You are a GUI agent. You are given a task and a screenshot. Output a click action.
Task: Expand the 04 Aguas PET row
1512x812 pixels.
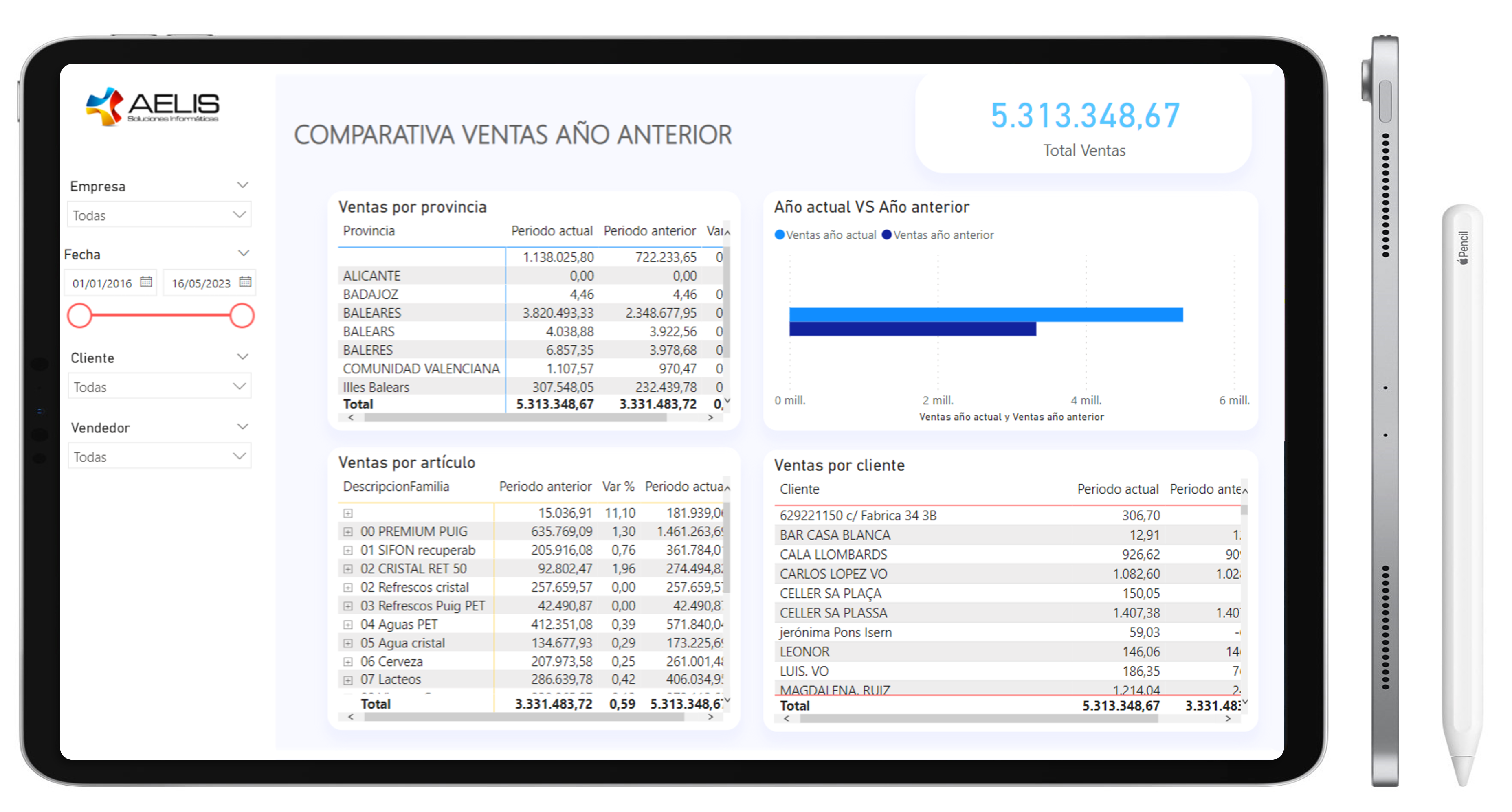[x=348, y=624]
